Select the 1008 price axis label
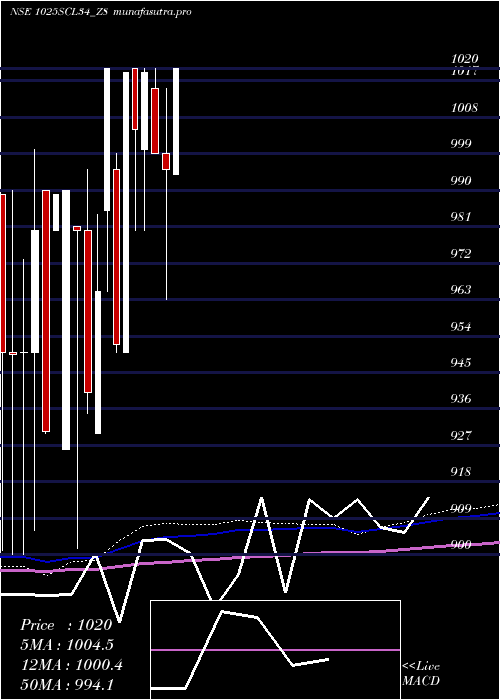The image size is (500, 700). 464,108
